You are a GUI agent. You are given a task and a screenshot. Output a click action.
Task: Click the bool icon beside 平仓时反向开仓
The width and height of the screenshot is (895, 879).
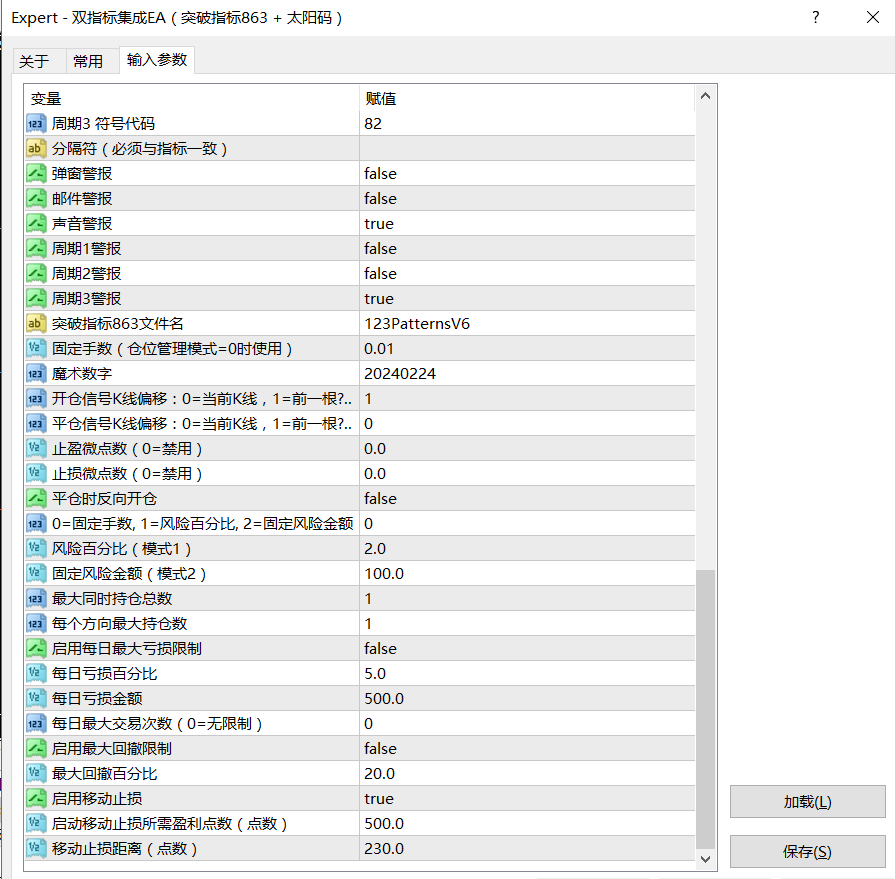[35, 499]
